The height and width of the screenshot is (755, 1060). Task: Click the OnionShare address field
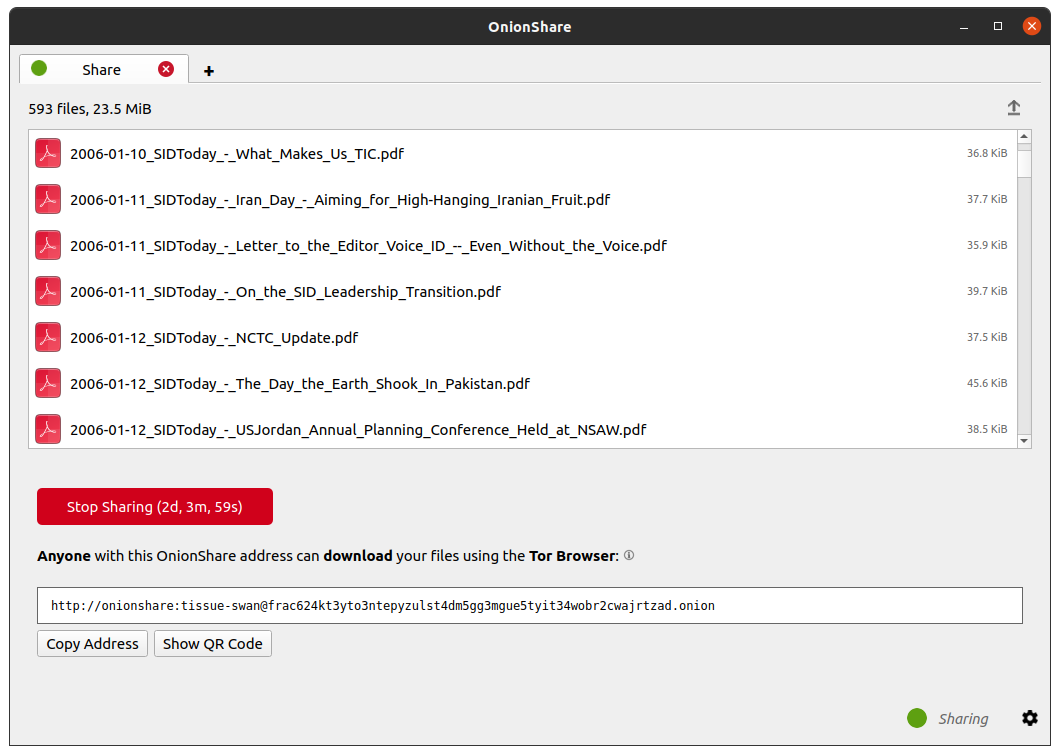(529, 605)
